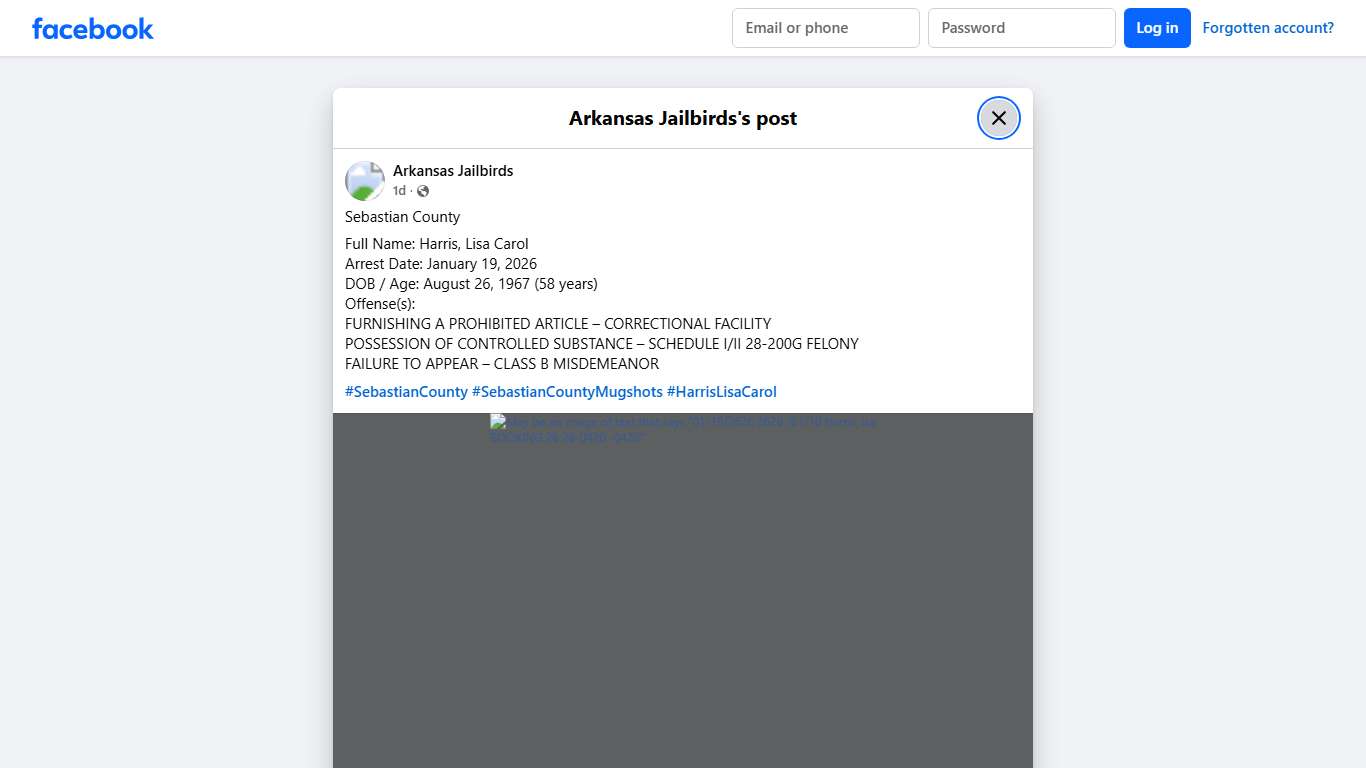
Task: Click the broken image icon in post
Action: (x=497, y=422)
